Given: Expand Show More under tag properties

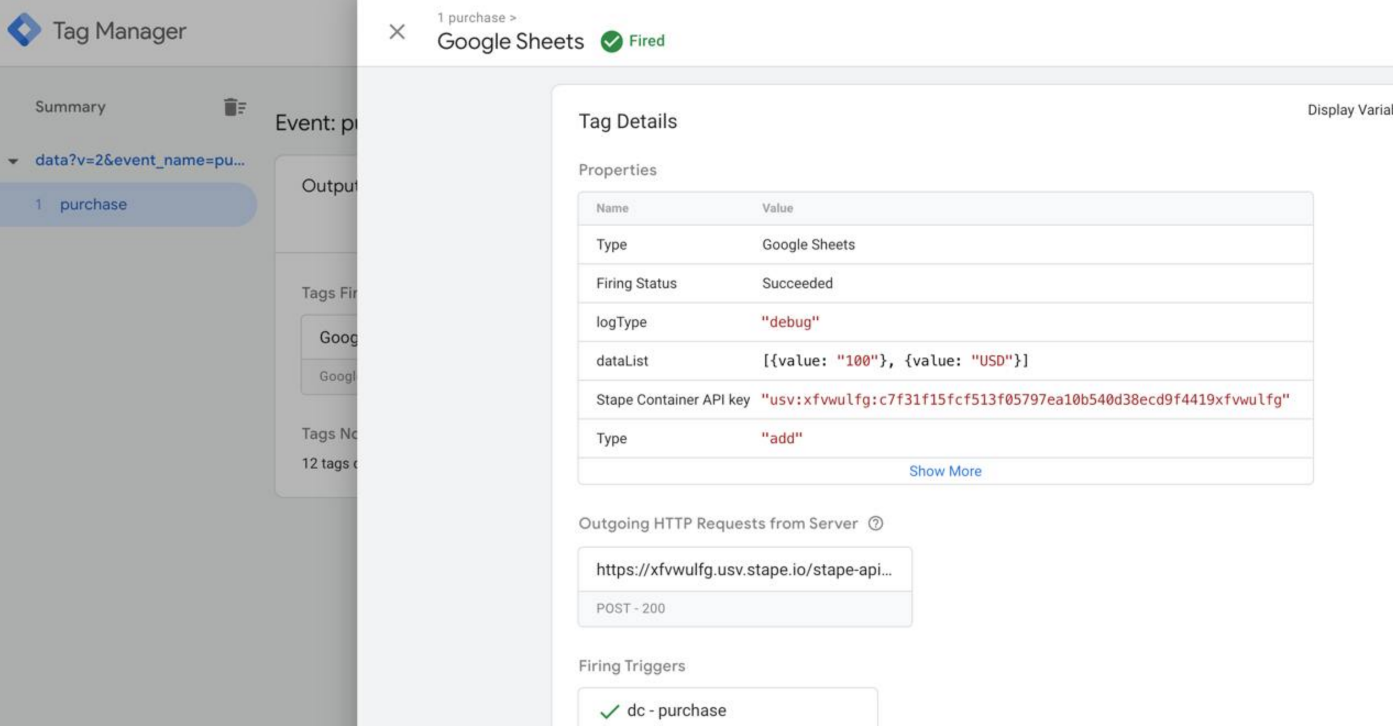Looking at the screenshot, I should tap(944, 470).
